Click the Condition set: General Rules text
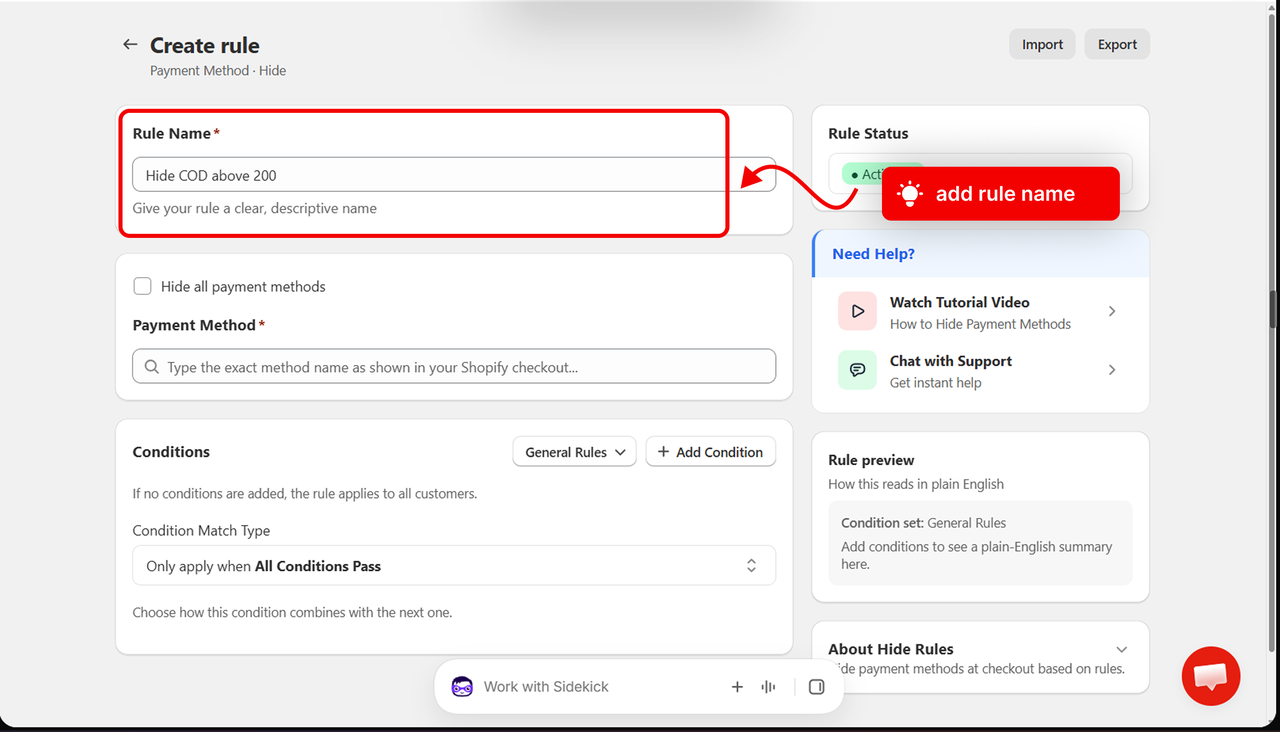 coord(923,523)
